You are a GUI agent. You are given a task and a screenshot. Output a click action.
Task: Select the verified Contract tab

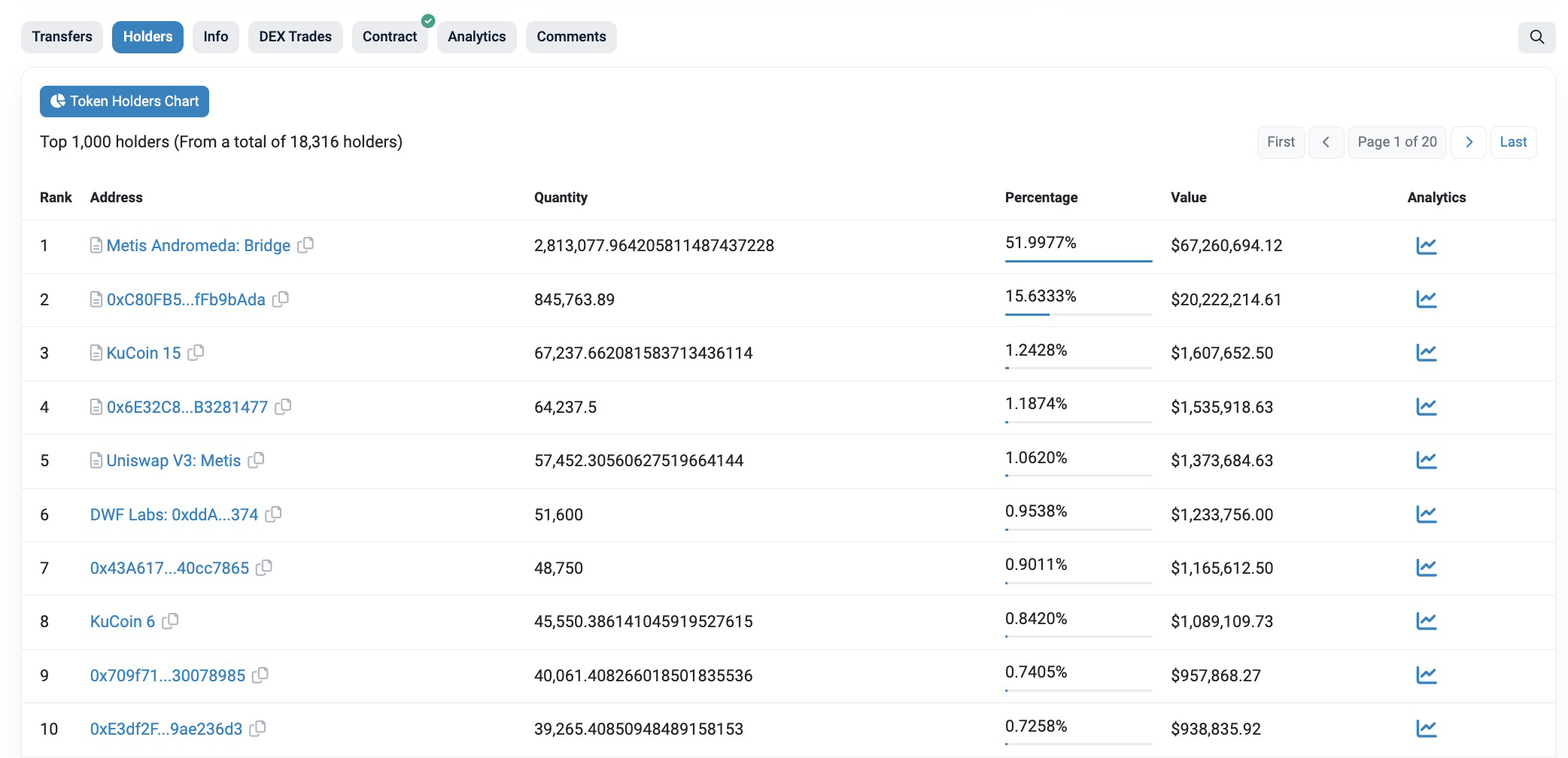pyautogui.click(x=389, y=37)
